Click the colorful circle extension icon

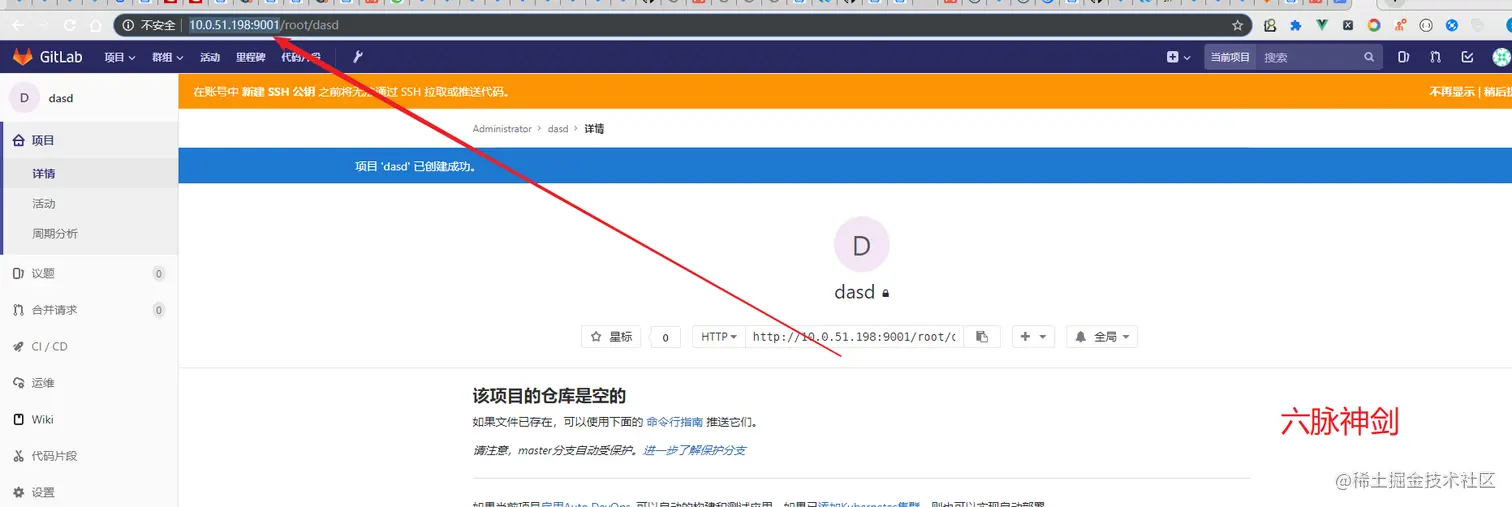click(1374, 25)
